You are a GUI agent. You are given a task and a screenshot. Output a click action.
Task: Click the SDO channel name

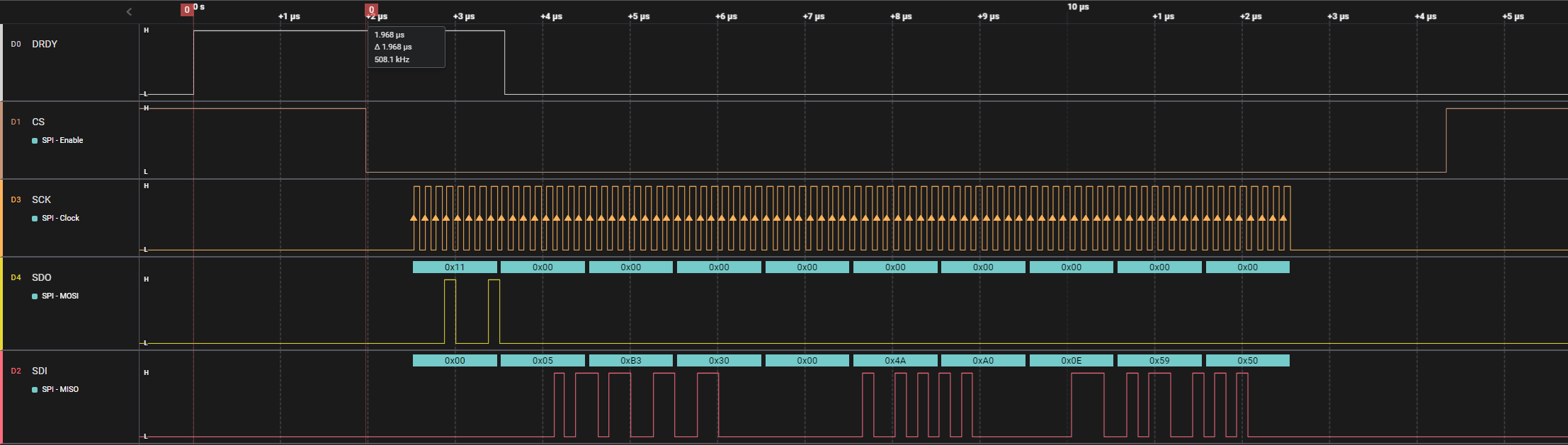pos(42,277)
